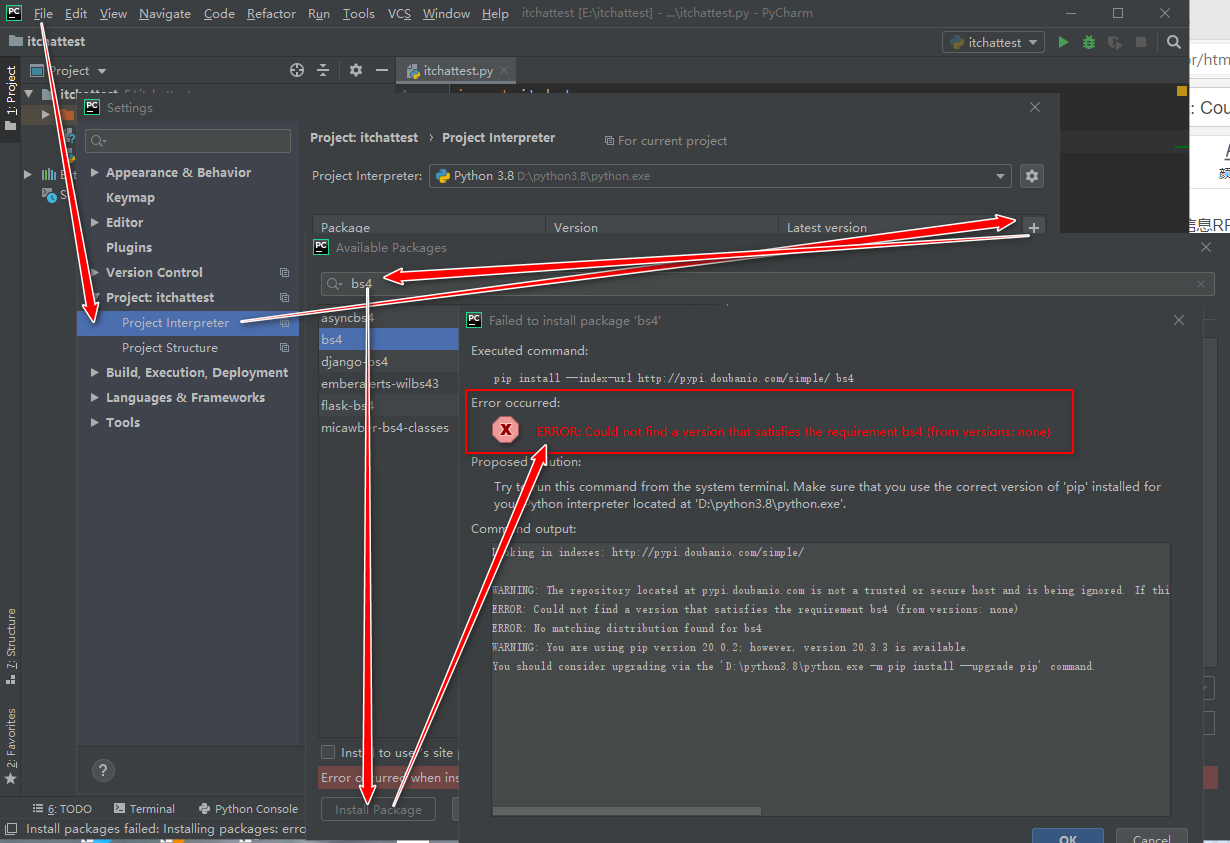This screenshot has height=843, width=1230.
Task: Open the Navigate menu
Action: [165, 13]
